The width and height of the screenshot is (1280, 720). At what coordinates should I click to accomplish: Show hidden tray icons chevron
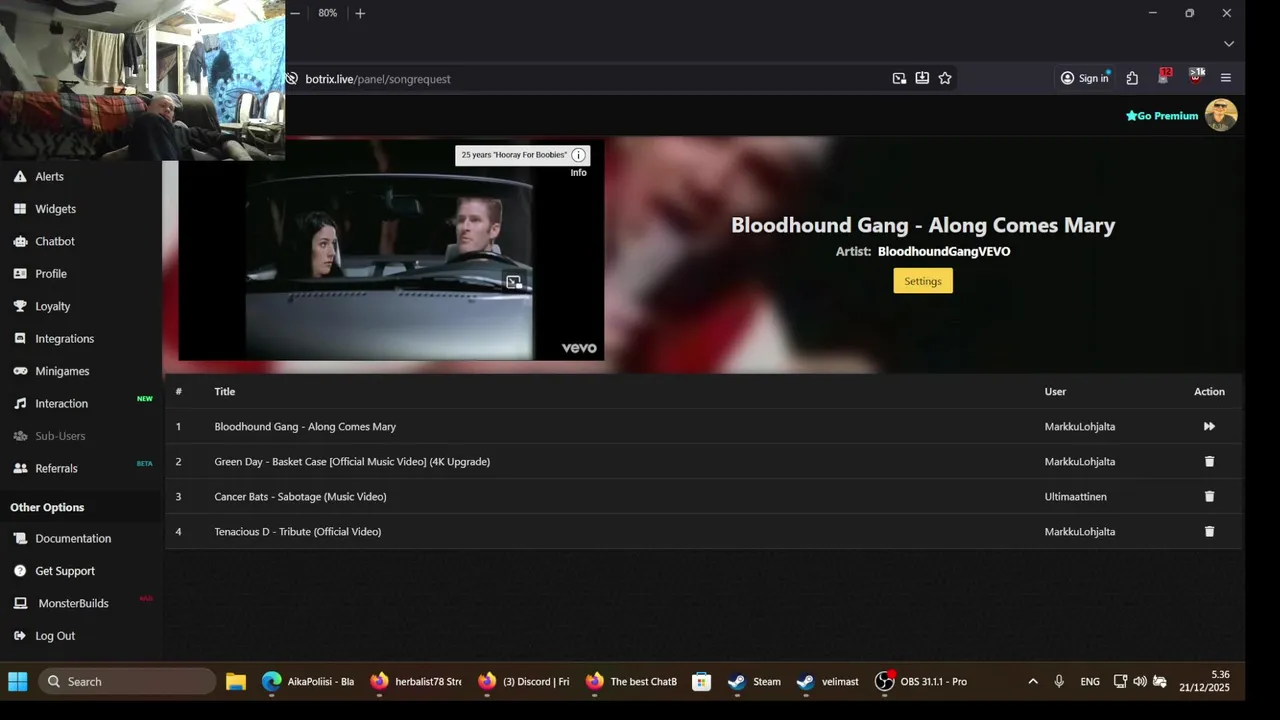1033,682
